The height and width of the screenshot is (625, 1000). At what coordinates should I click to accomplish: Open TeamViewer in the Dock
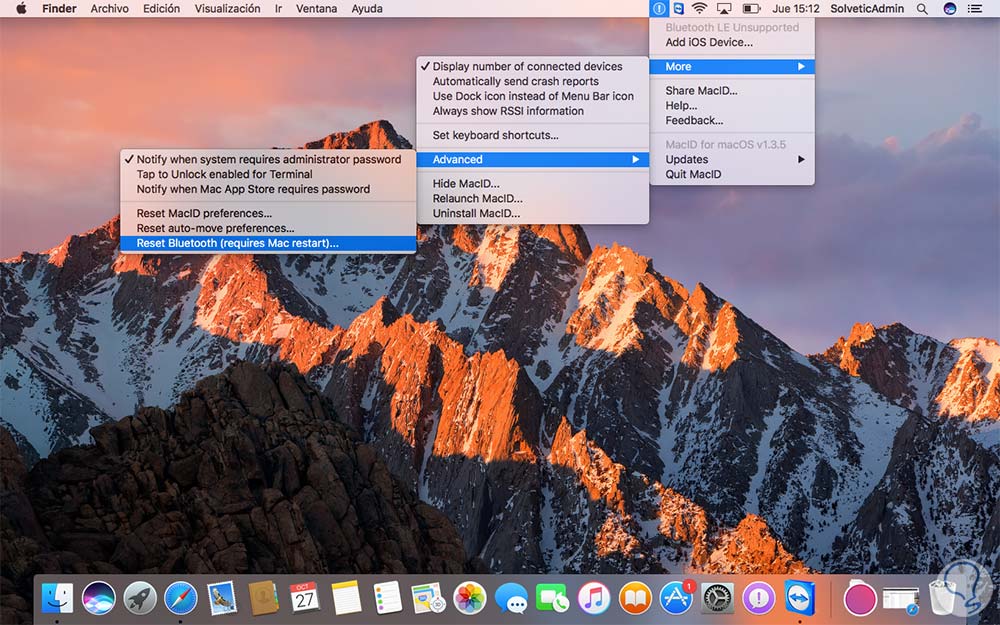(800, 598)
